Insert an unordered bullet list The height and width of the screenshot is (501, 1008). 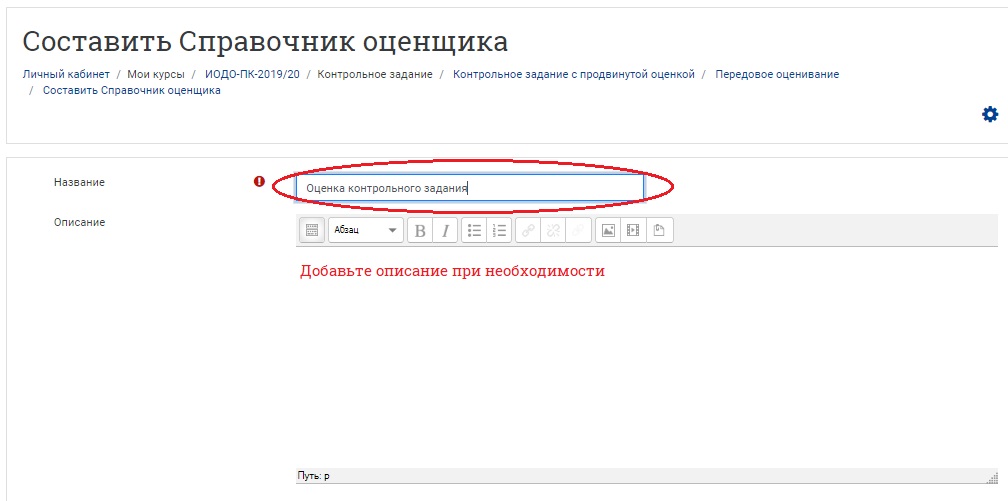point(474,230)
